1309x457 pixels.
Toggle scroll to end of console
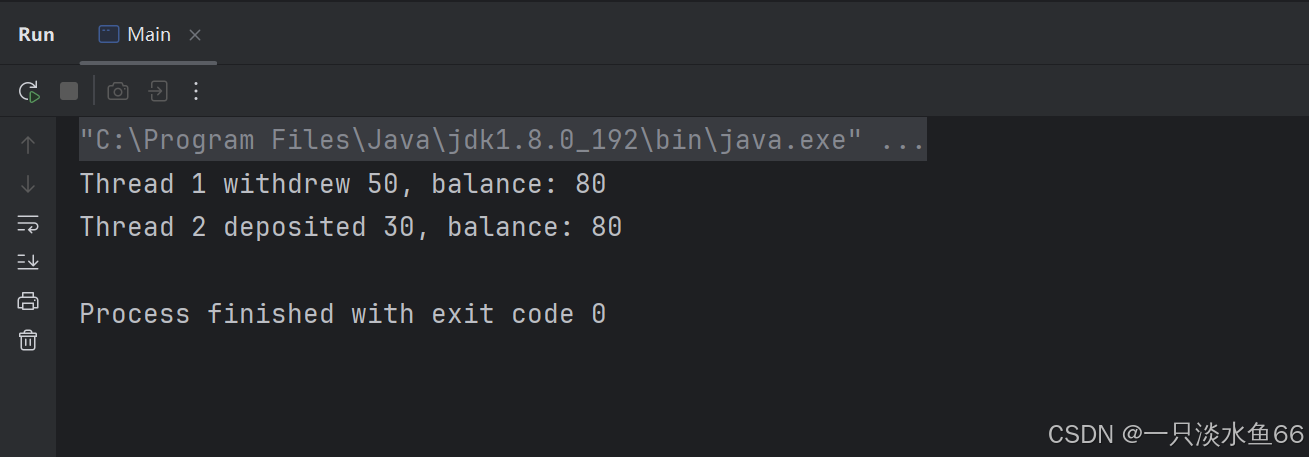(x=28, y=262)
